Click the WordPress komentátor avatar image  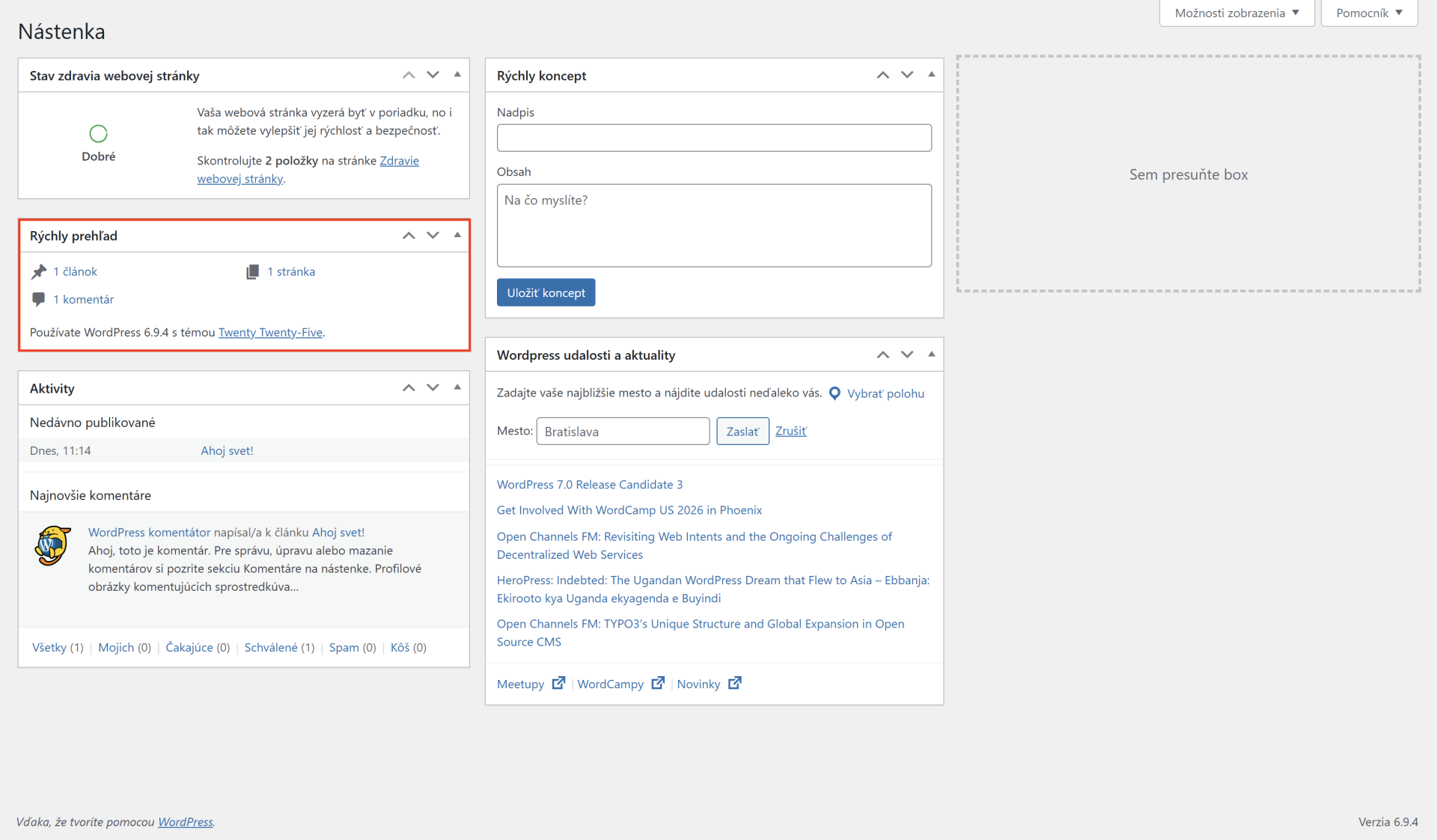tap(52, 545)
